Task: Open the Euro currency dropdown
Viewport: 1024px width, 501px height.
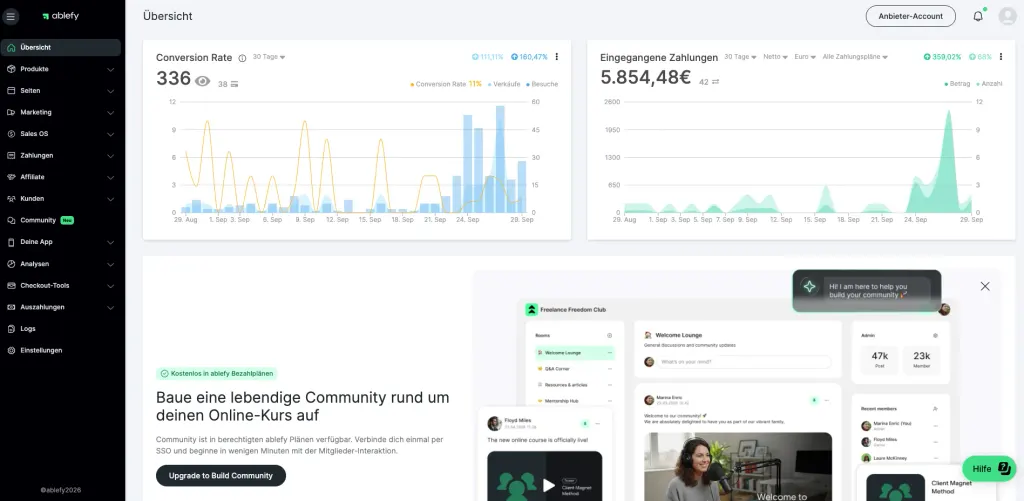Action: pyautogui.click(x=805, y=57)
